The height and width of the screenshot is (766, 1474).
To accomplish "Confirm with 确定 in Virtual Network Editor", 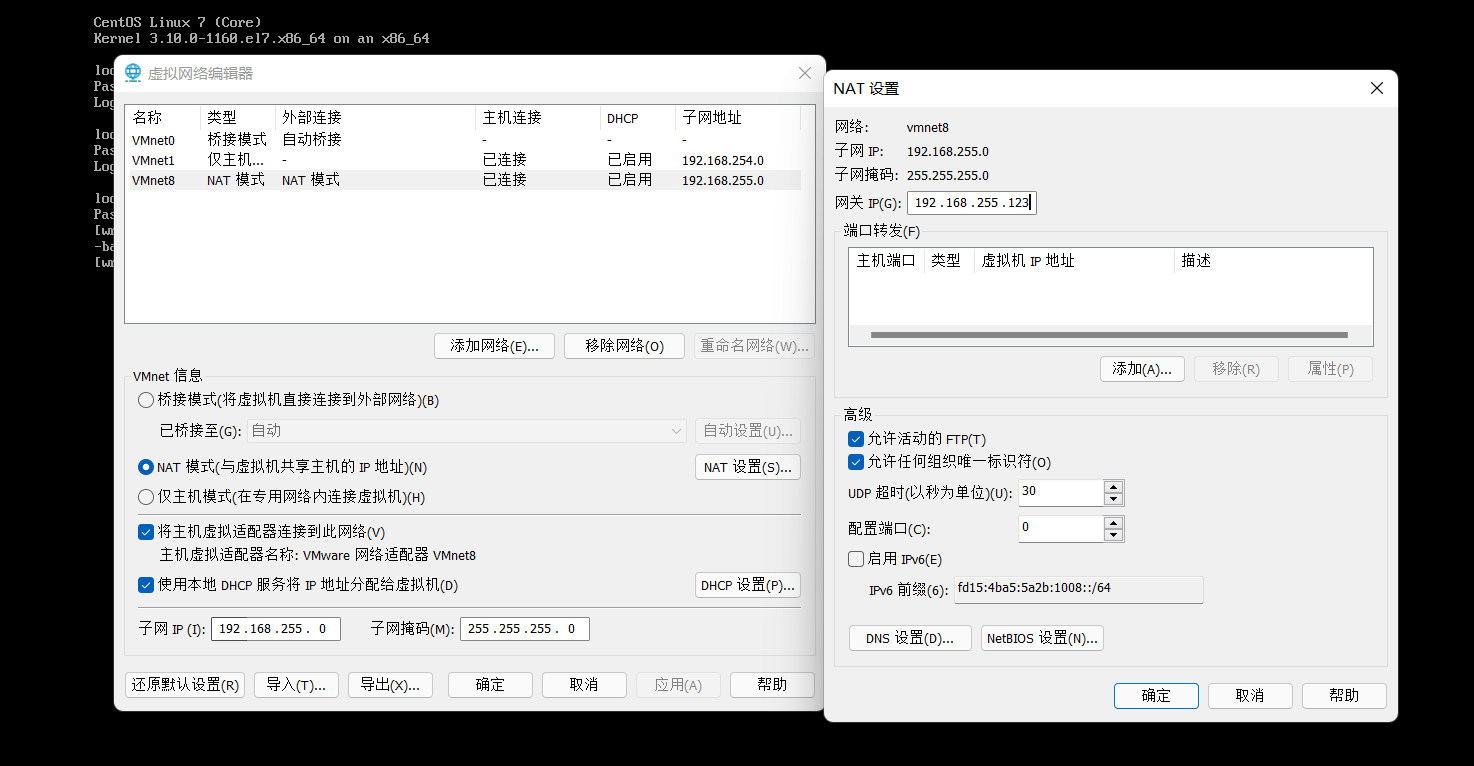I will (490, 685).
